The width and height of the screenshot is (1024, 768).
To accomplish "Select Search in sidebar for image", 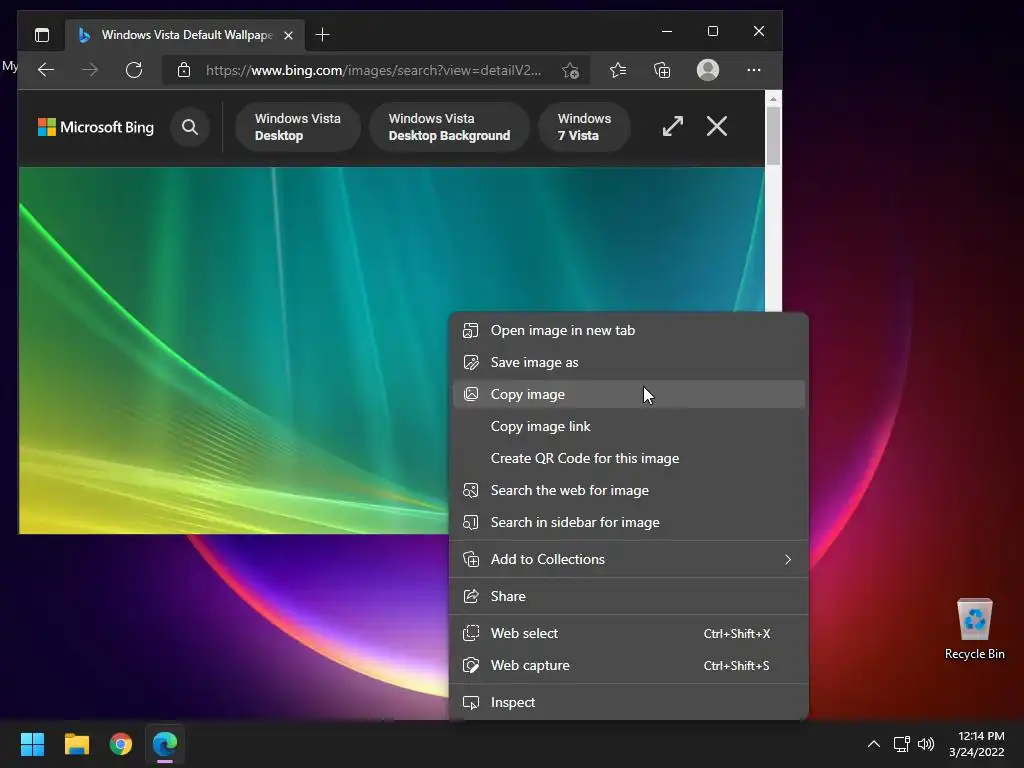I will click(x=628, y=522).
